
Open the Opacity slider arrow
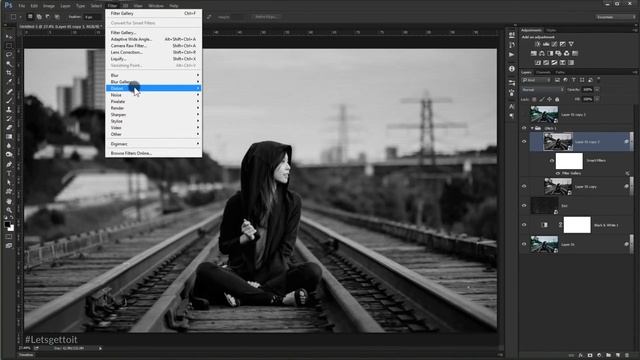(597, 89)
